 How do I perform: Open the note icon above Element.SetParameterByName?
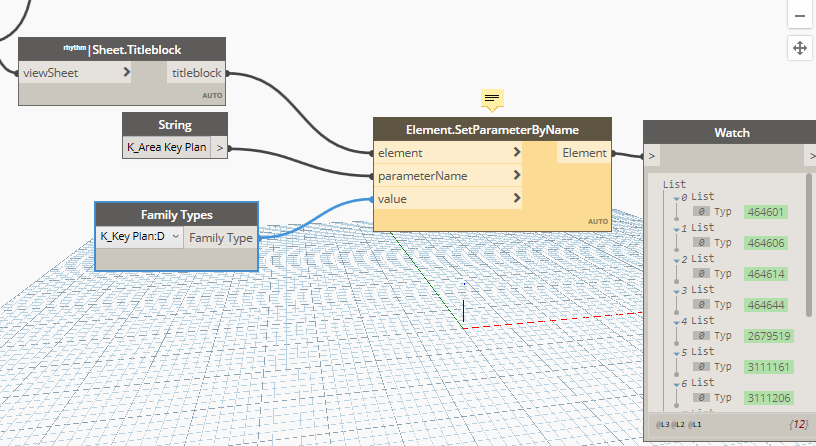pos(492,99)
